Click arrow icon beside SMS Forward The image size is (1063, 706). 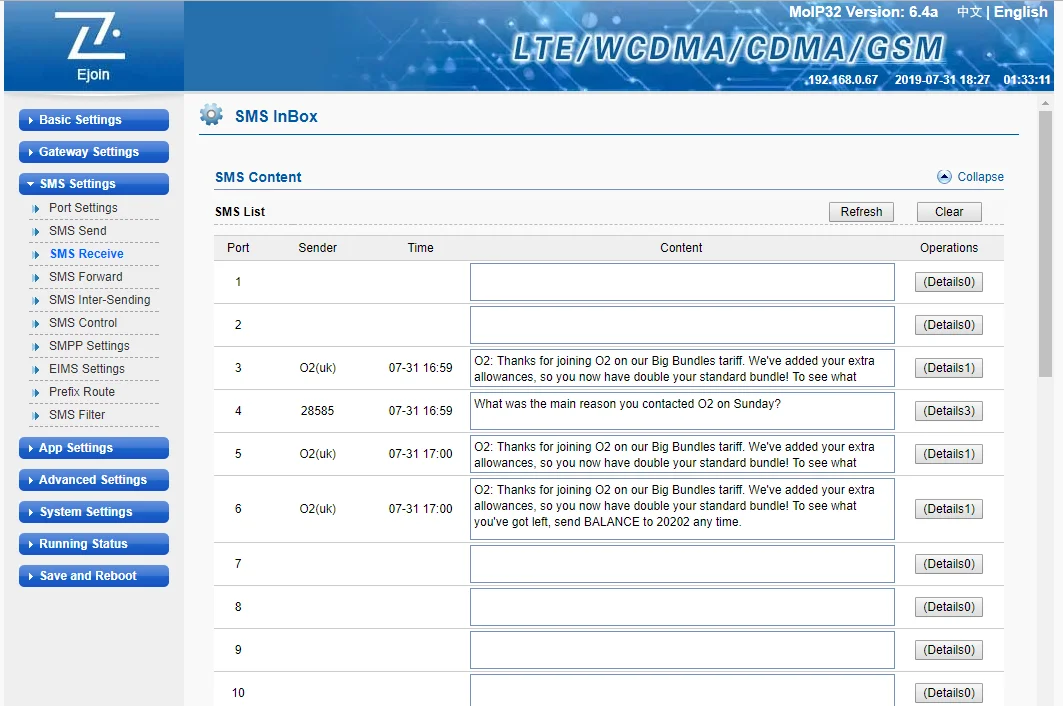36,277
